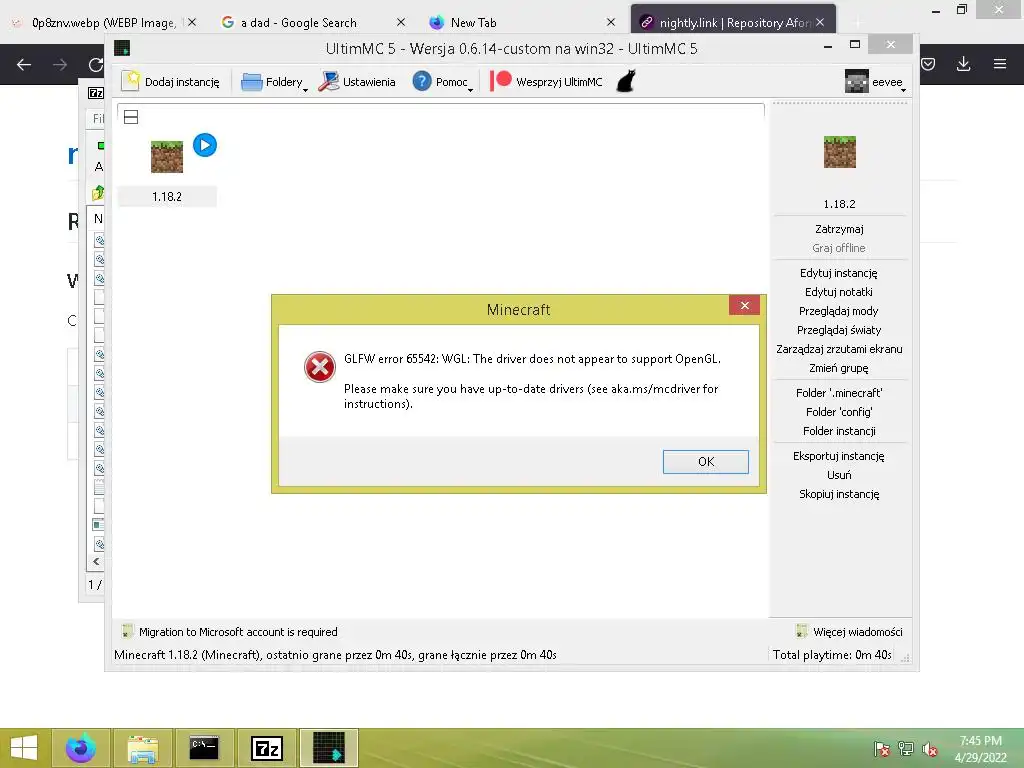Click the red error icon in the dialog
1024x768 pixels.
pos(320,367)
